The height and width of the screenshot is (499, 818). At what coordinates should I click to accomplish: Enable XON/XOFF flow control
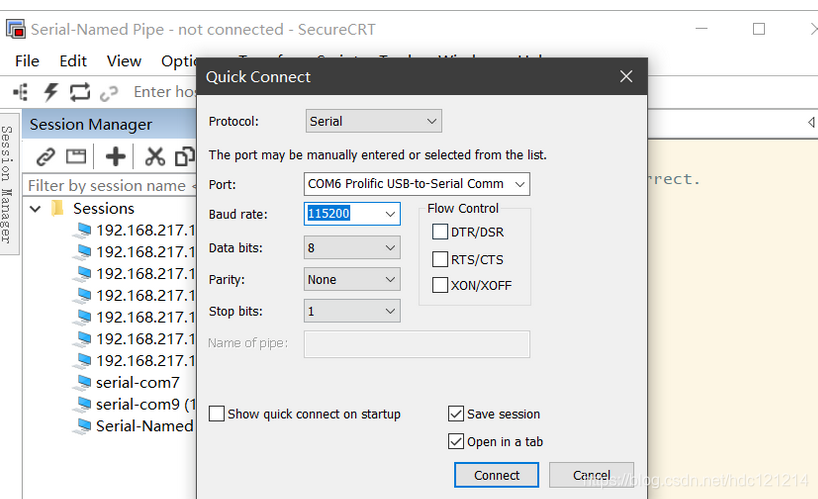click(x=440, y=285)
